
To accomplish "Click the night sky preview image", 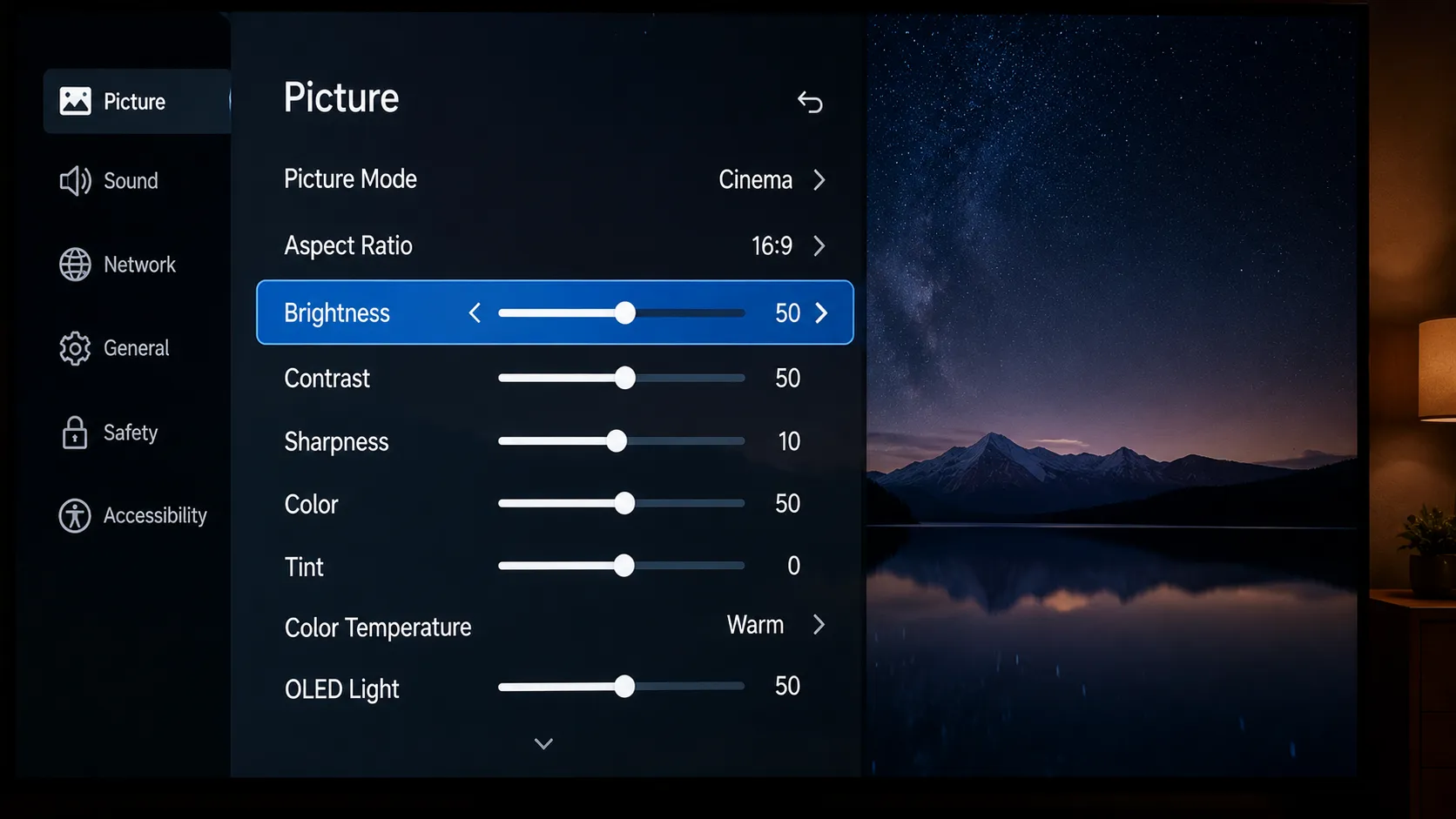I will pyautogui.click(x=1111, y=393).
